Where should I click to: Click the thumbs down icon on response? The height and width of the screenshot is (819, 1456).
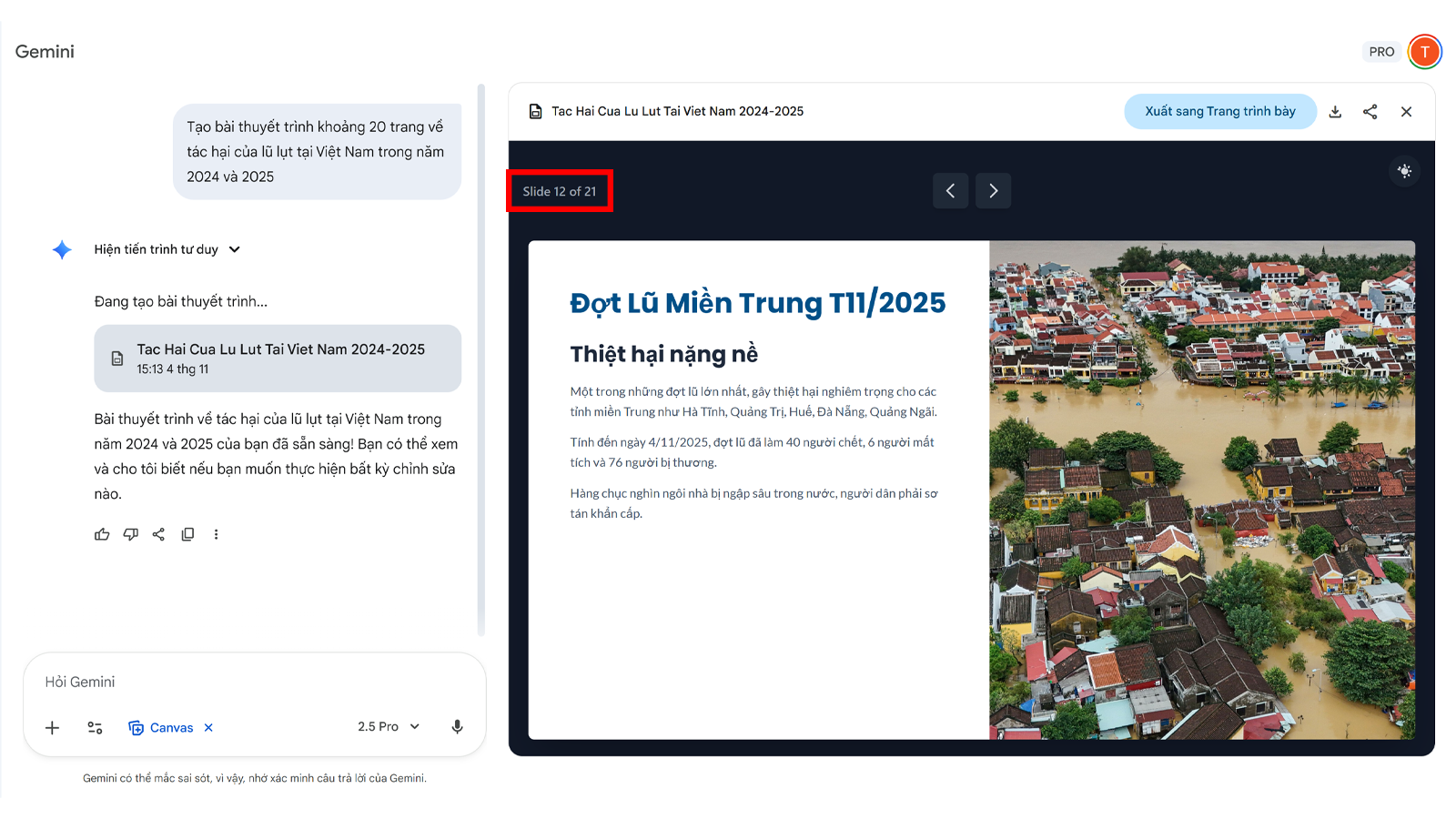pos(130,534)
